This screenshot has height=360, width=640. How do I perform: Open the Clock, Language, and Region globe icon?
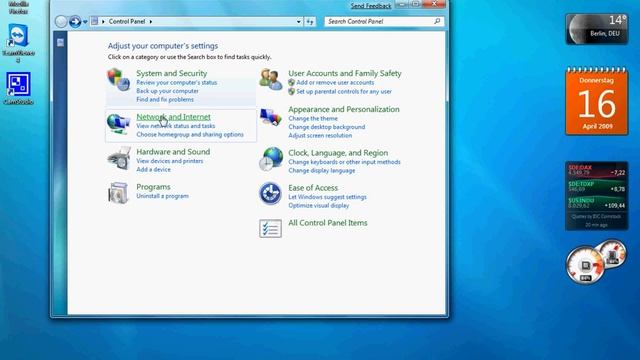271,159
